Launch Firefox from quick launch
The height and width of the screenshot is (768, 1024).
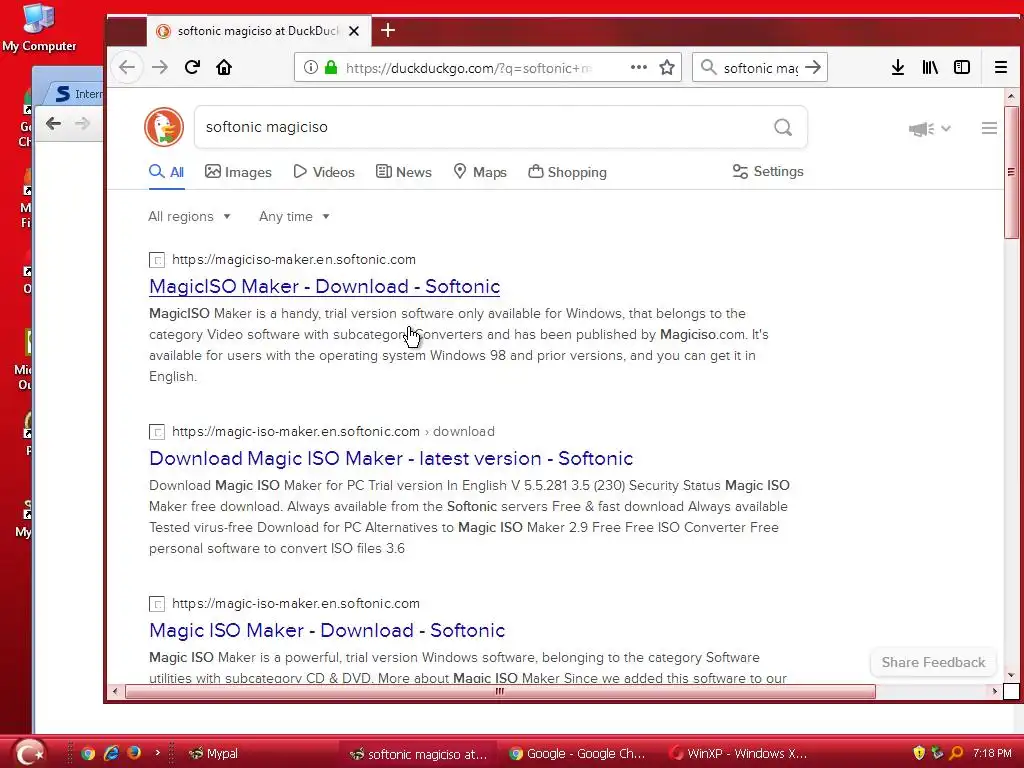coord(134,753)
